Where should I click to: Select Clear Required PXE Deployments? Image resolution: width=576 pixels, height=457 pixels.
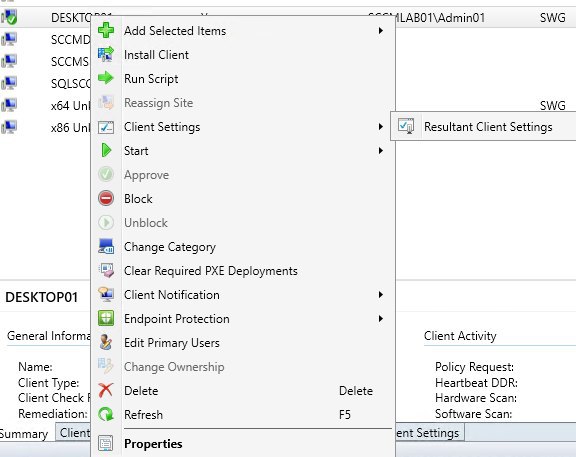click(242, 271)
